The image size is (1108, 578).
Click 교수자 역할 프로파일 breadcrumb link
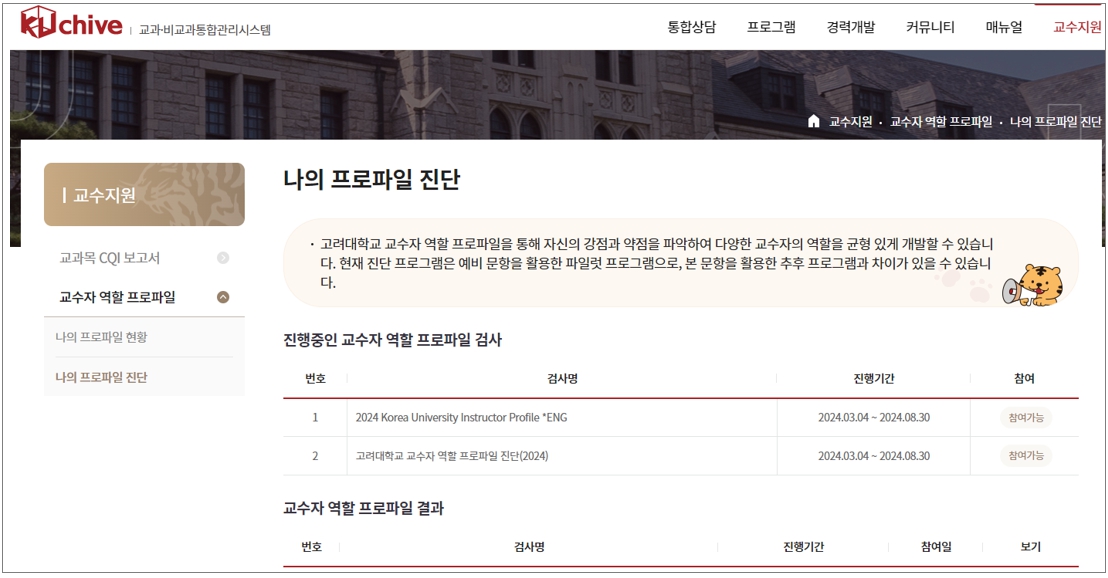pyautogui.click(x=941, y=121)
